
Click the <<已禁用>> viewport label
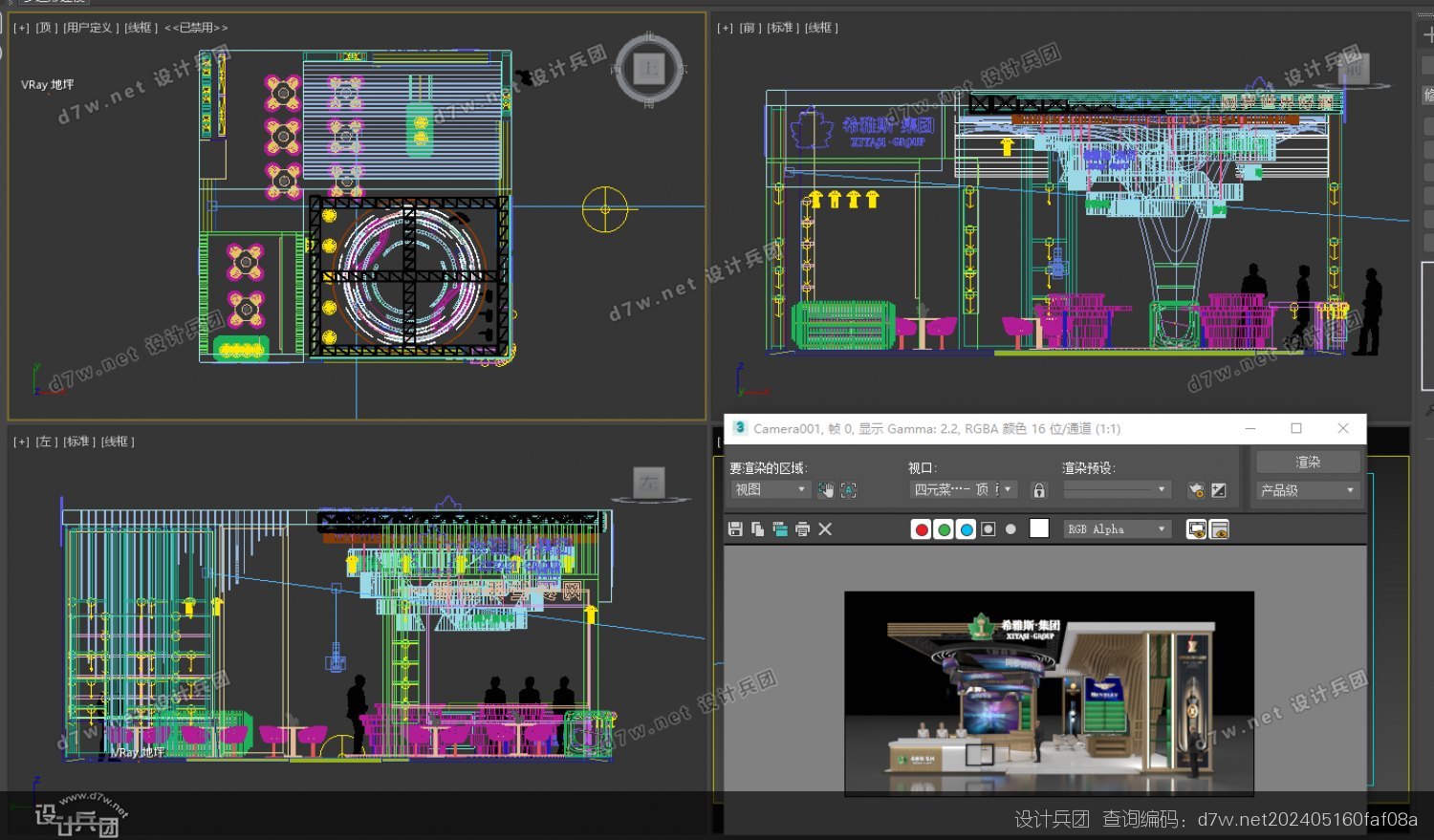[x=196, y=28]
